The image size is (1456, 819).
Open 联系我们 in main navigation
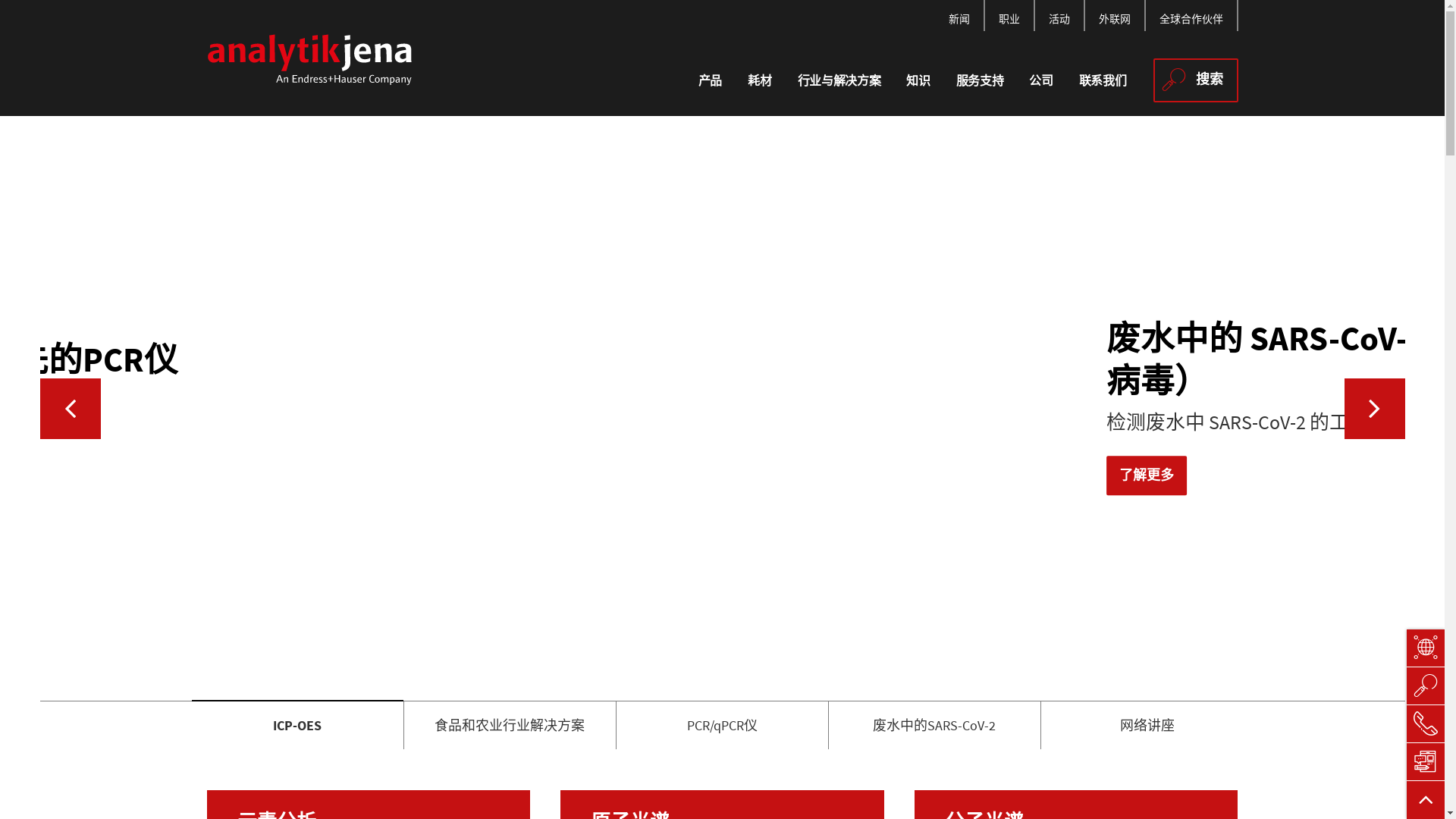(1103, 80)
